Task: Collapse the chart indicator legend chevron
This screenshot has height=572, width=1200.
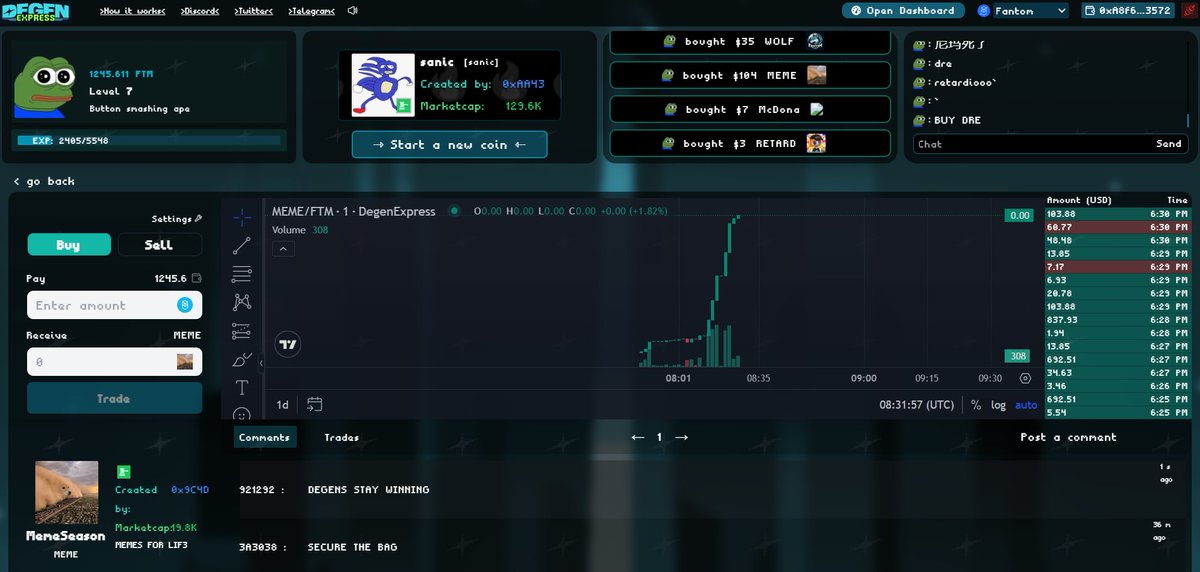Action: 283,249
